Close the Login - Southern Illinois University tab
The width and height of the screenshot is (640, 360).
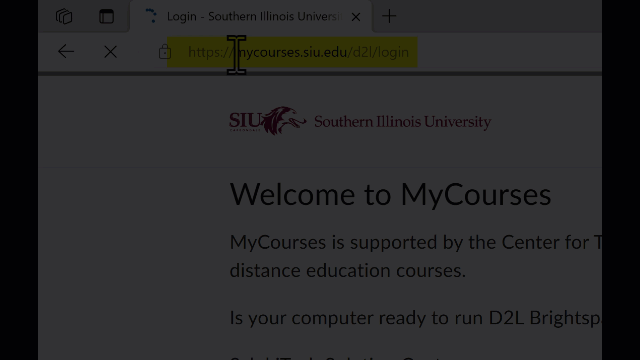tap(356, 17)
